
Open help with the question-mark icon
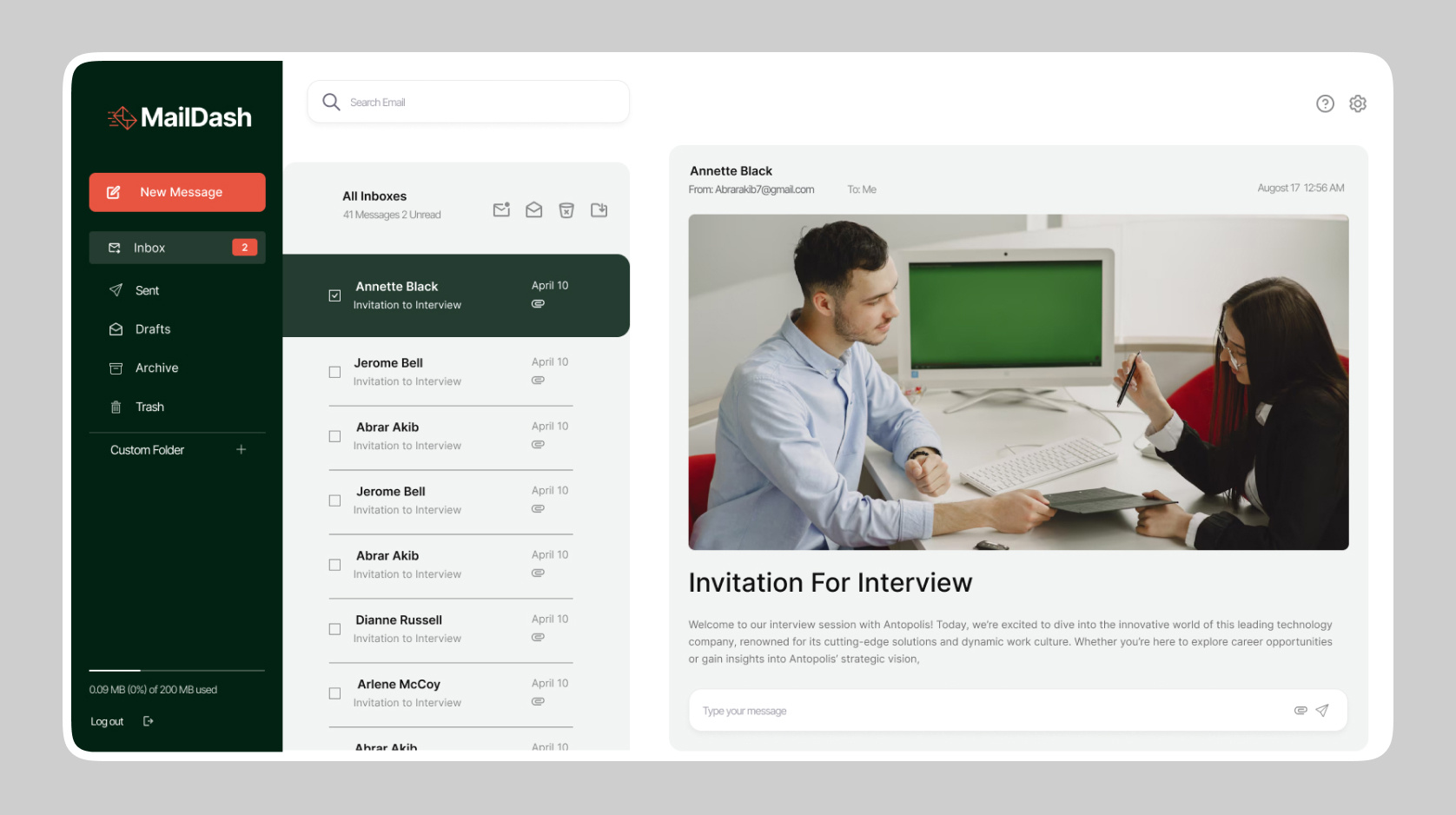(x=1325, y=103)
